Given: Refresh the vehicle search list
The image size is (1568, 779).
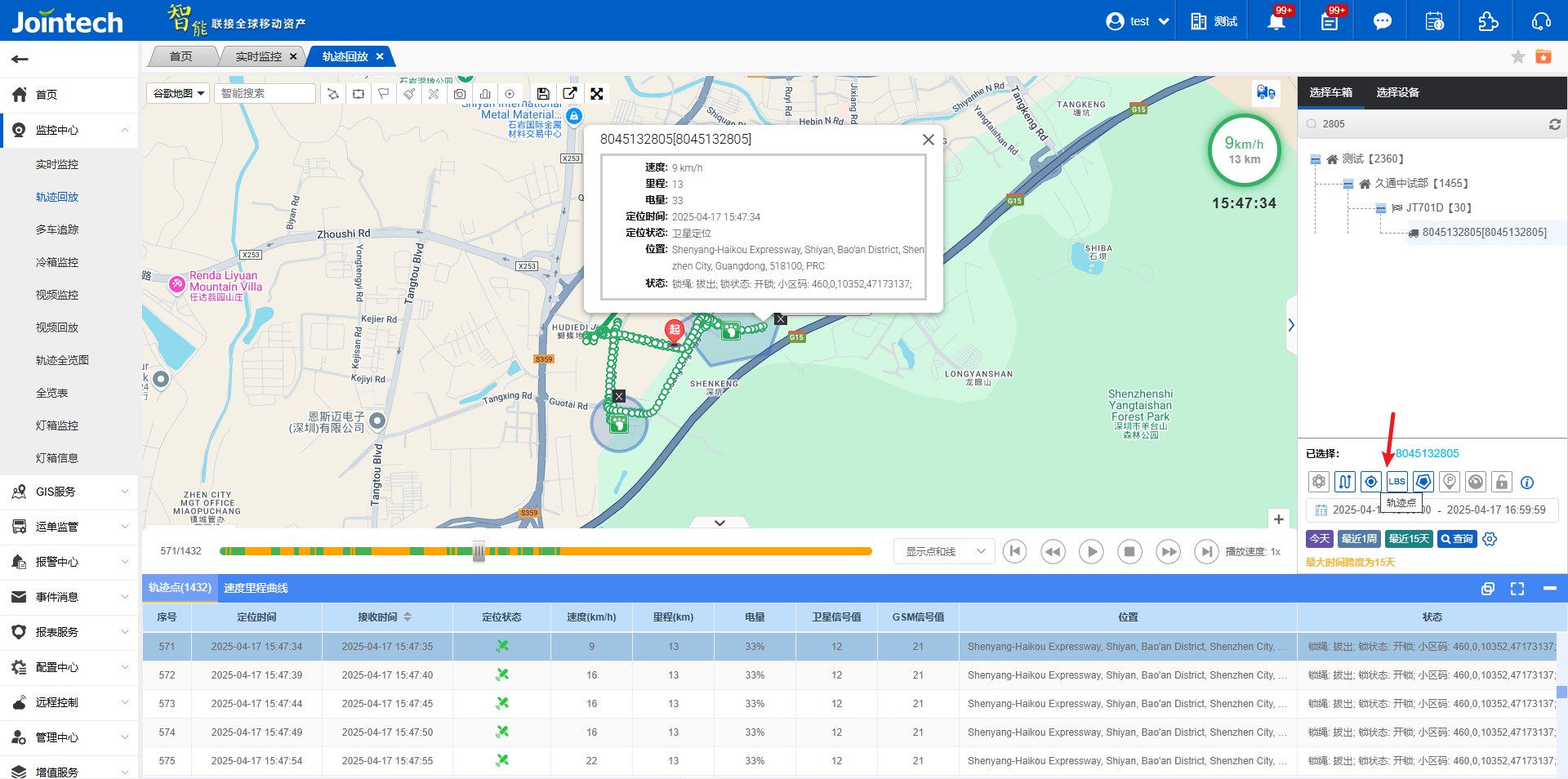Looking at the screenshot, I should pyautogui.click(x=1554, y=124).
